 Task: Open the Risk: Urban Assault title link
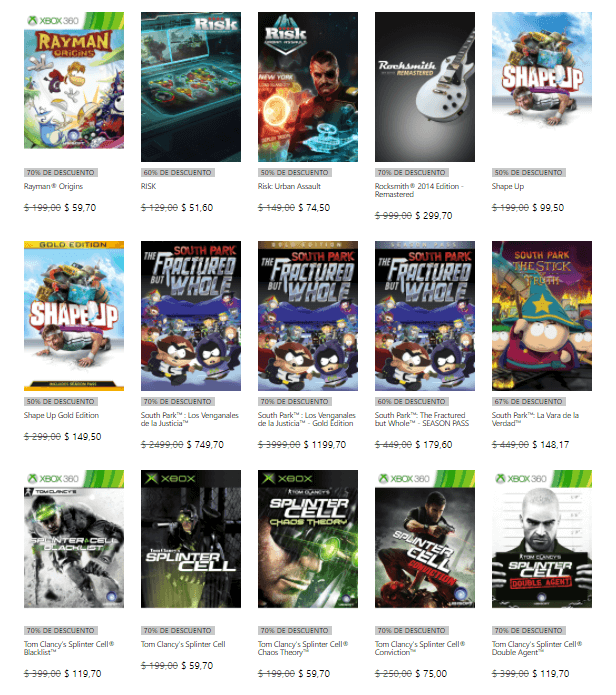pyautogui.click(x=289, y=187)
